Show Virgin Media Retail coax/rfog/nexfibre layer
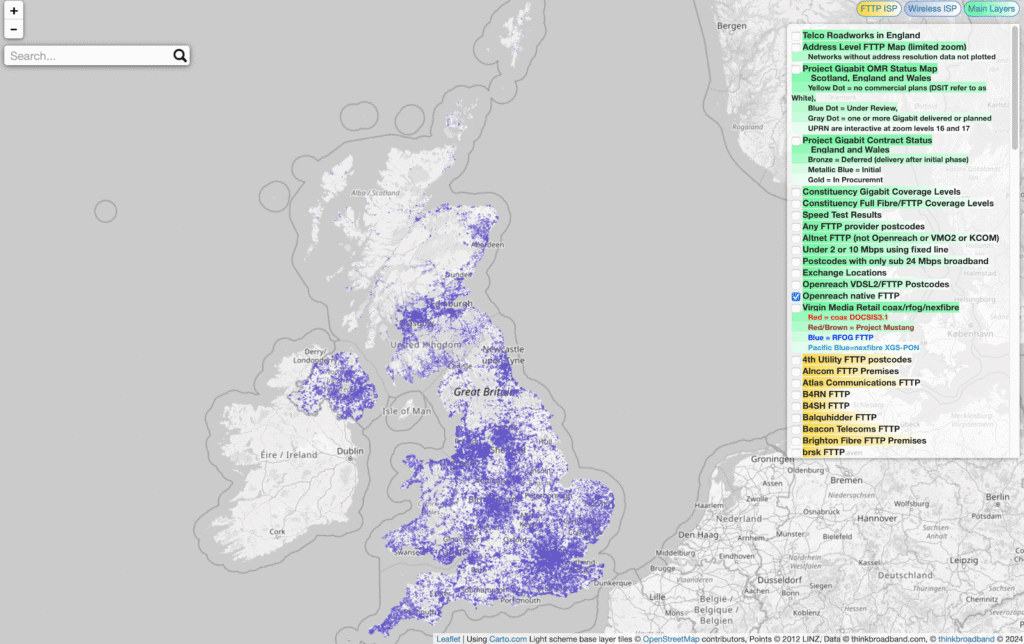1024x644 pixels. click(x=796, y=306)
